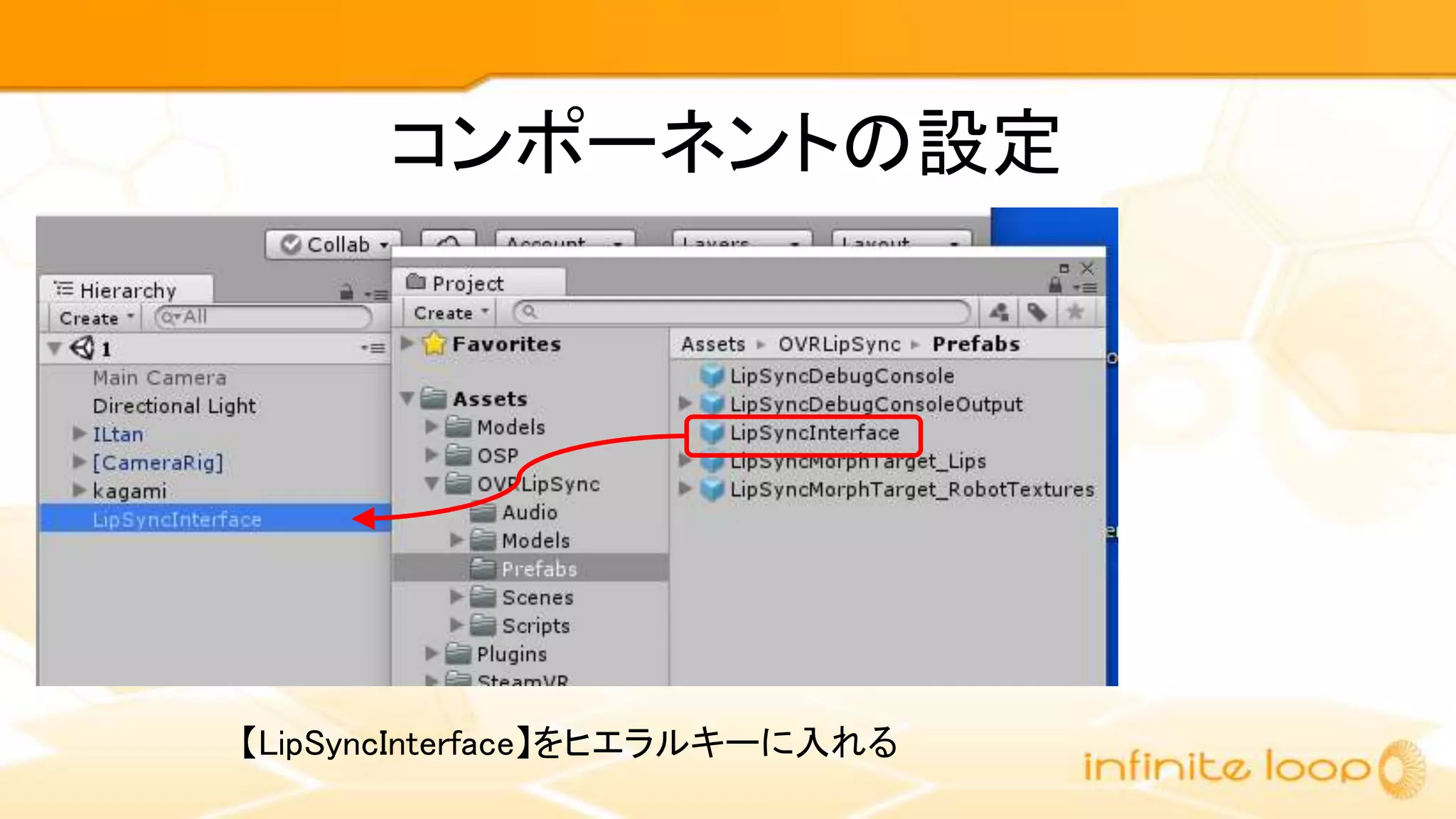Open the Layout dropdown
This screenshot has width=1456, height=819.
901,240
